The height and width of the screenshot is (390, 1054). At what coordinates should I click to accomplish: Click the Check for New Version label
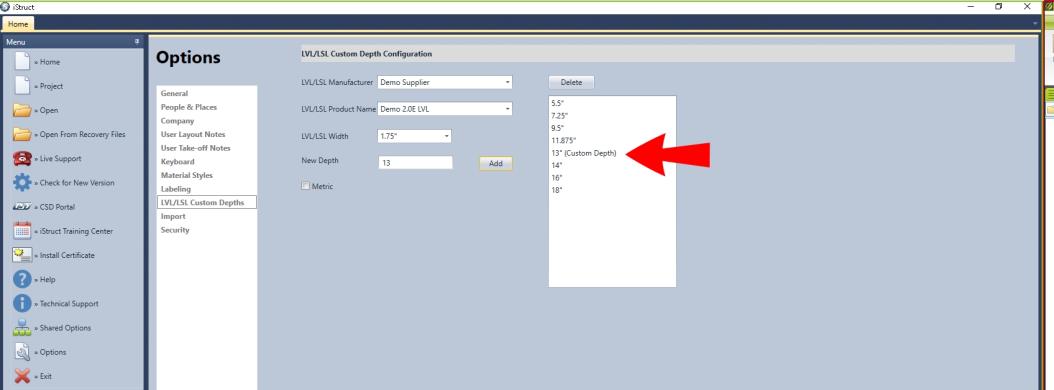pyautogui.click(x=77, y=183)
